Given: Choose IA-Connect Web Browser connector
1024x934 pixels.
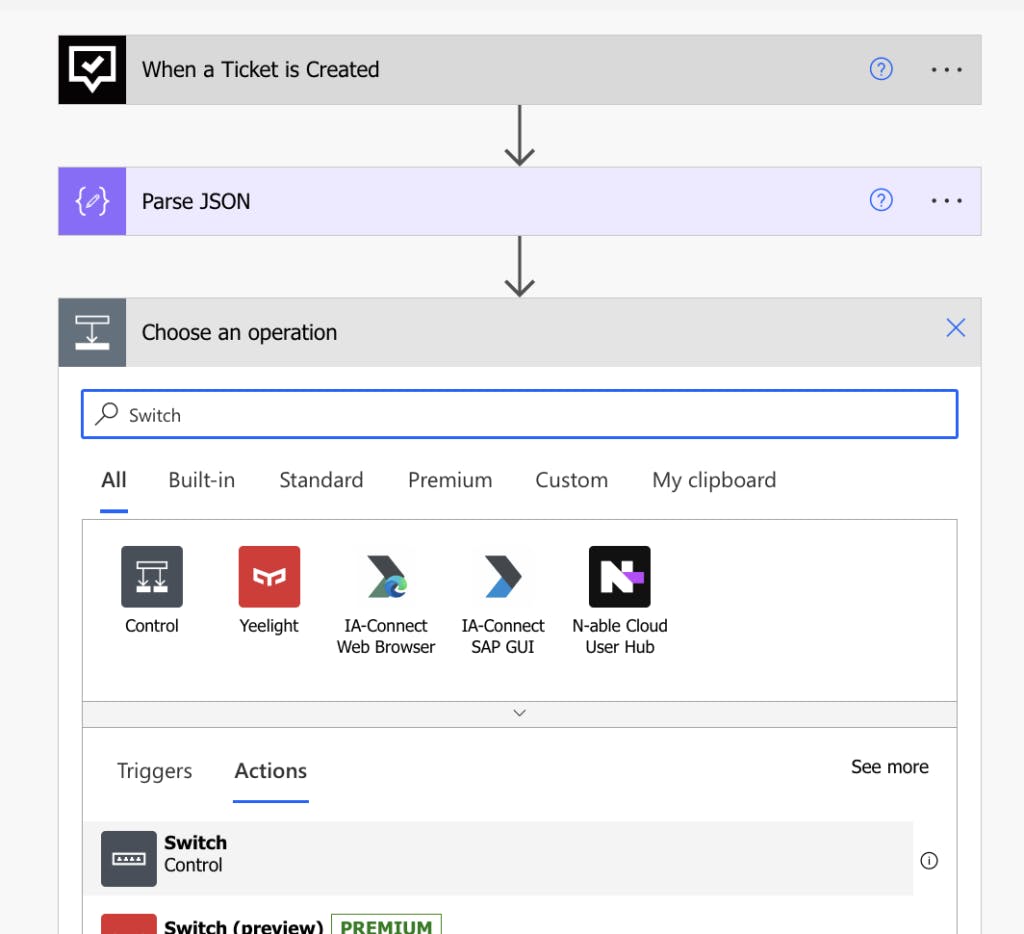Looking at the screenshot, I should point(386,577).
